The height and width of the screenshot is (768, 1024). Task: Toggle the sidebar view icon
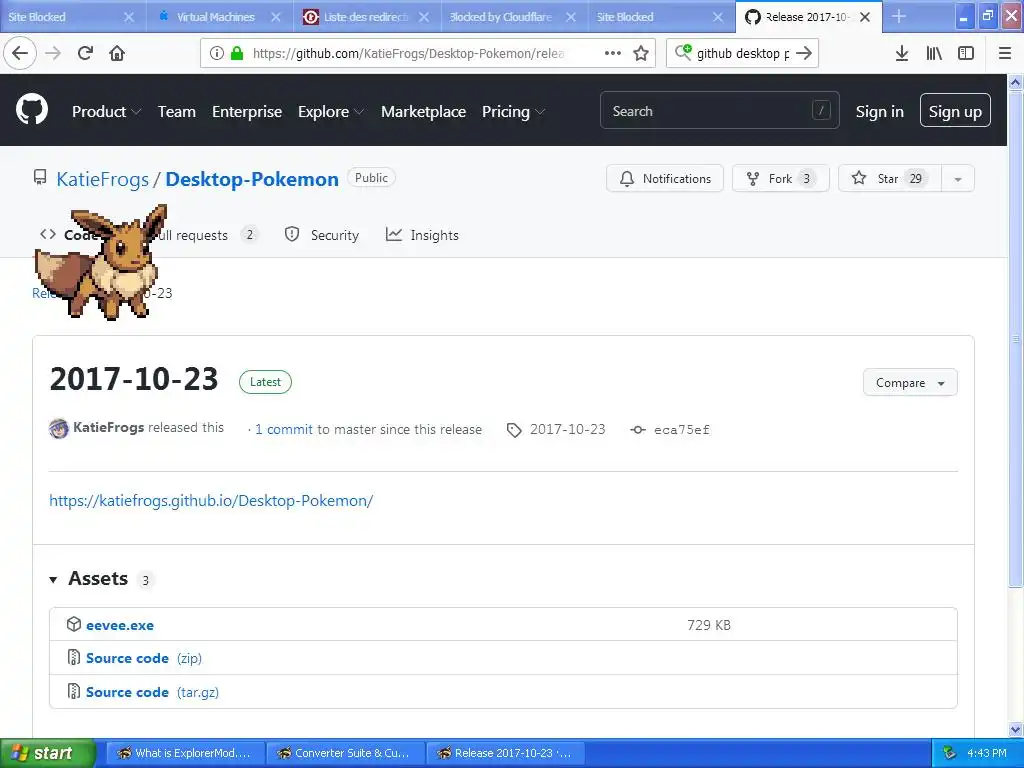point(966,53)
